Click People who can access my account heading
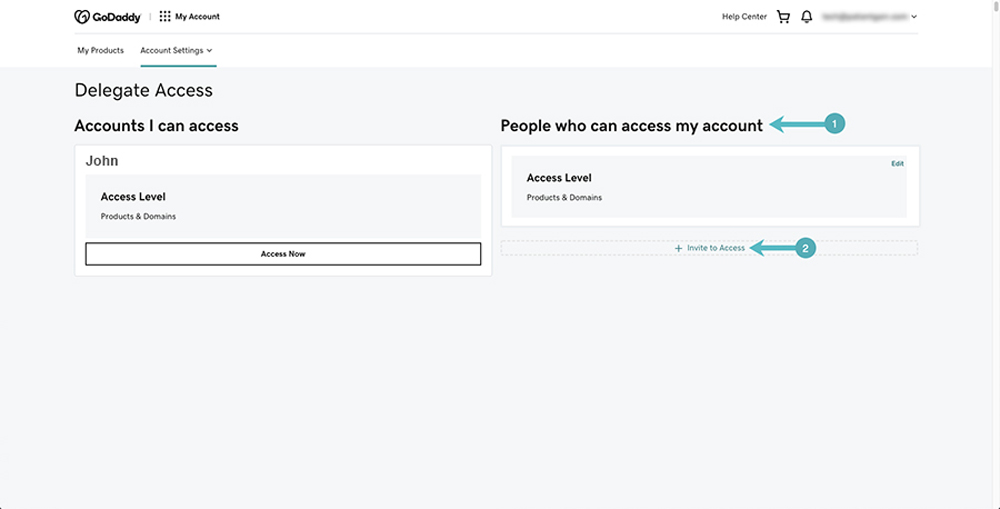This screenshot has width=1000, height=509. [x=631, y=126]
